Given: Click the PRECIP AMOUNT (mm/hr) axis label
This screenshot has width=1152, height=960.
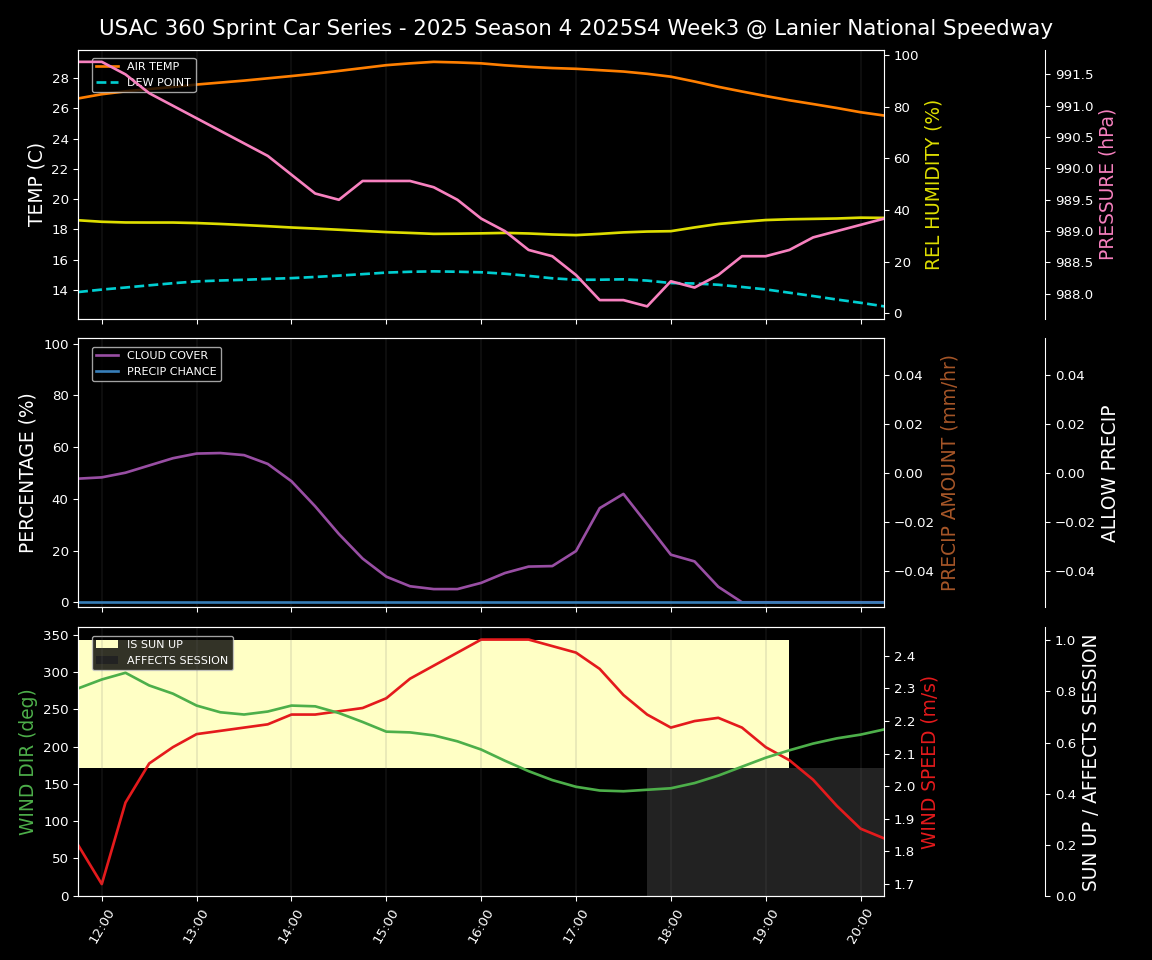Looking at the screenshot, I should 949,472.
